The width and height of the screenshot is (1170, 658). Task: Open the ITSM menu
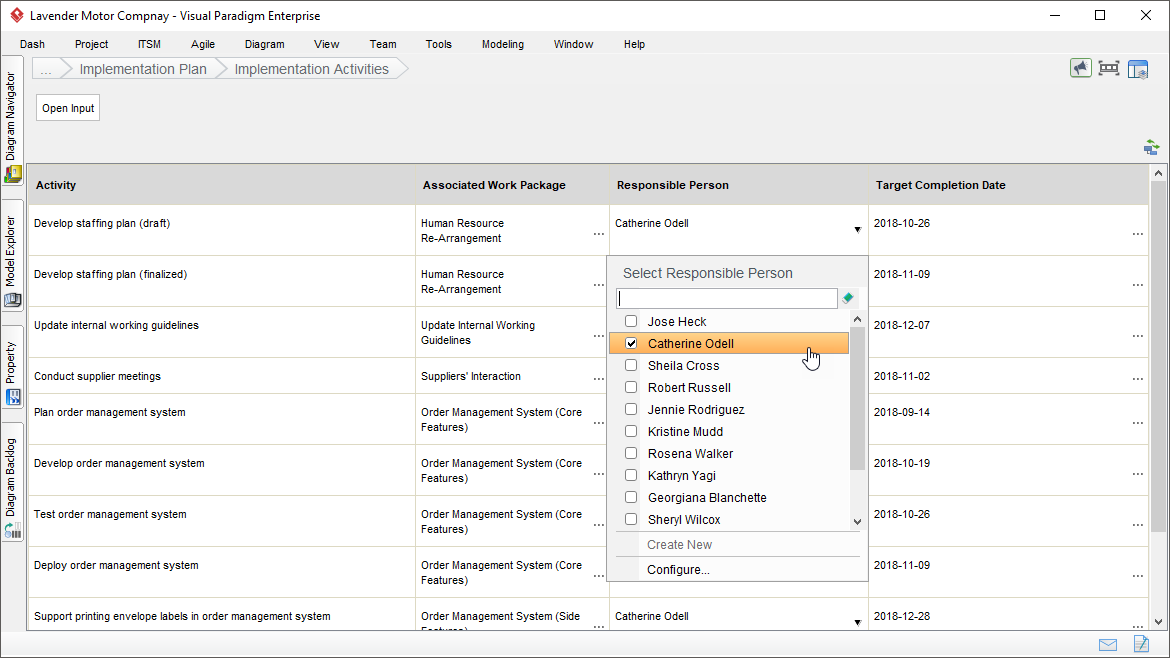point(149,44)
